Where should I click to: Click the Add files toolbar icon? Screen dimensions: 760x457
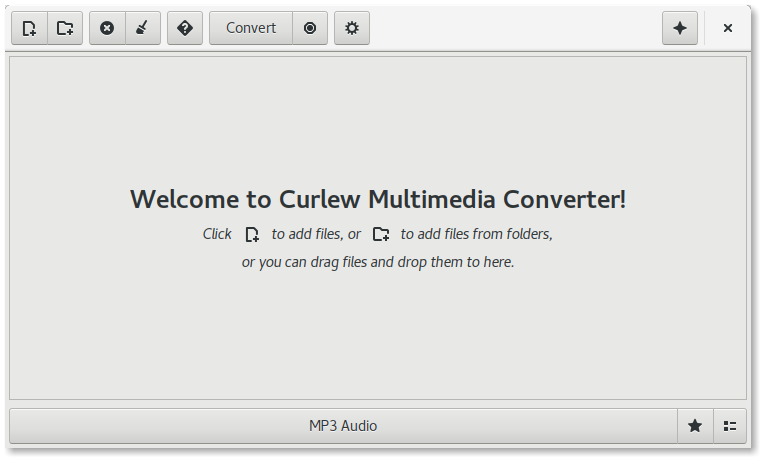(x=30, y=28)
